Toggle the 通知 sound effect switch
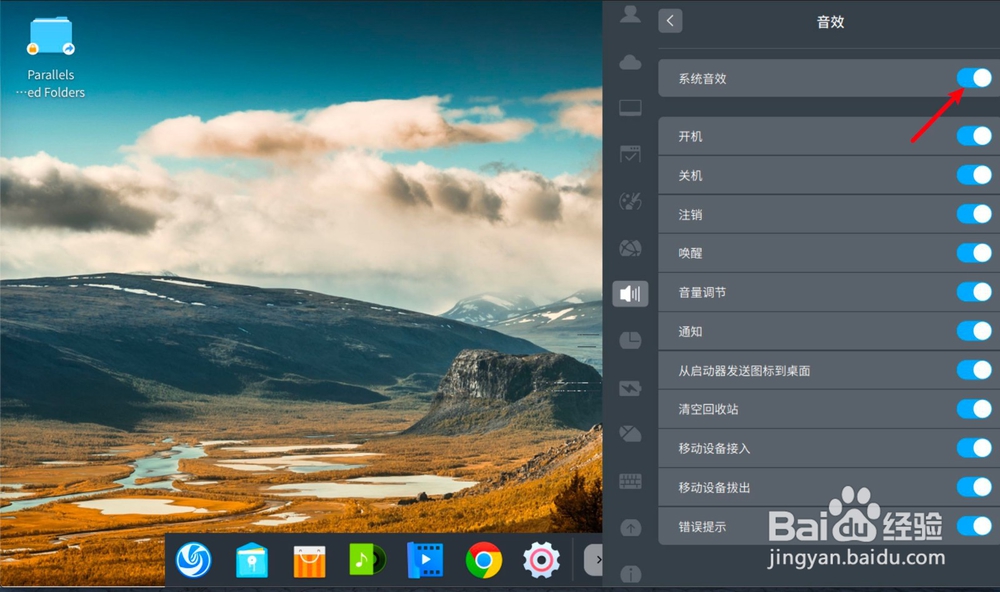The height and width of the screenshot is (592, 1000). pos(974,330)
